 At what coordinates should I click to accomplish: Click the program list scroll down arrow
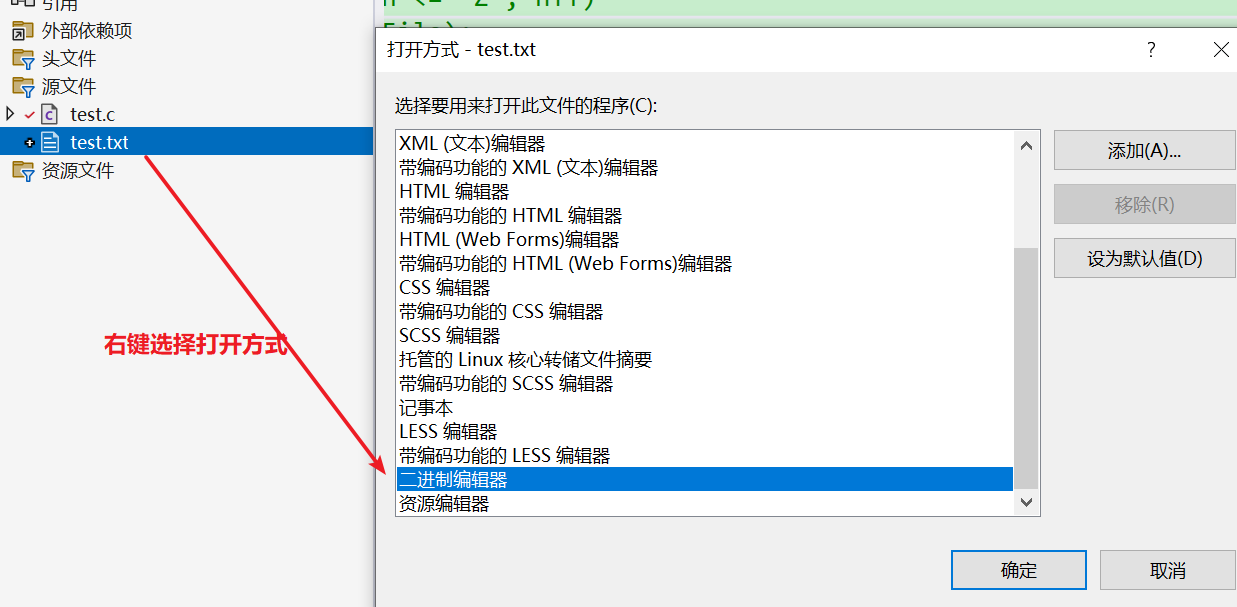[x=1026, y=501]
